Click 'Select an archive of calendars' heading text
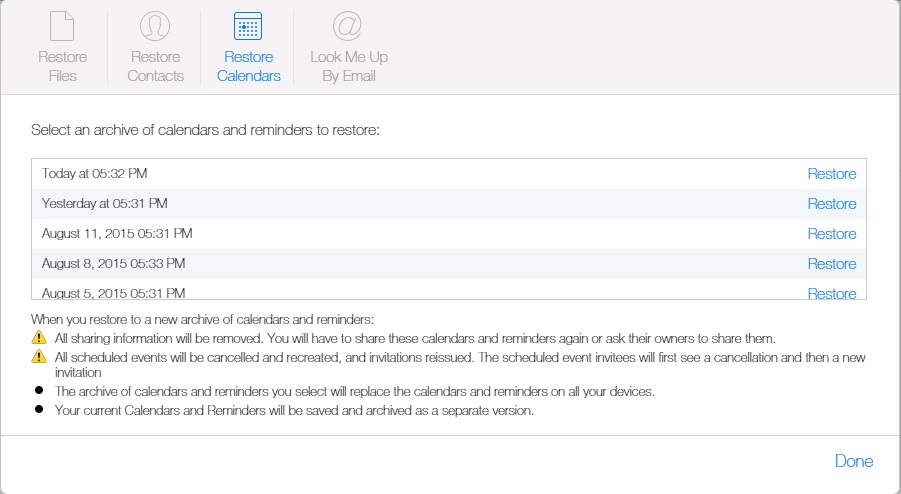The image size is (901, 494). click(205, 130)
